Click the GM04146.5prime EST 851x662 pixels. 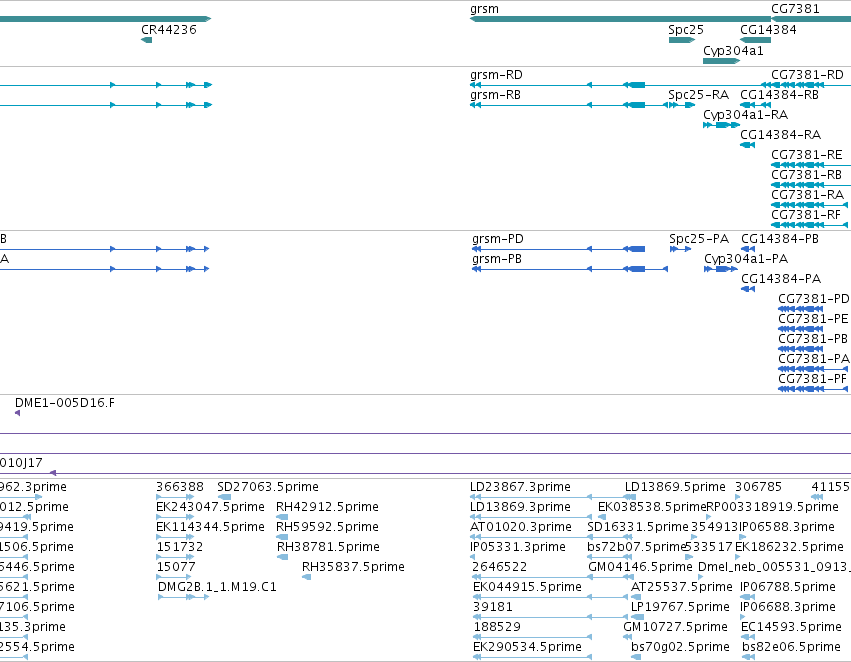(x=611, y=577)
